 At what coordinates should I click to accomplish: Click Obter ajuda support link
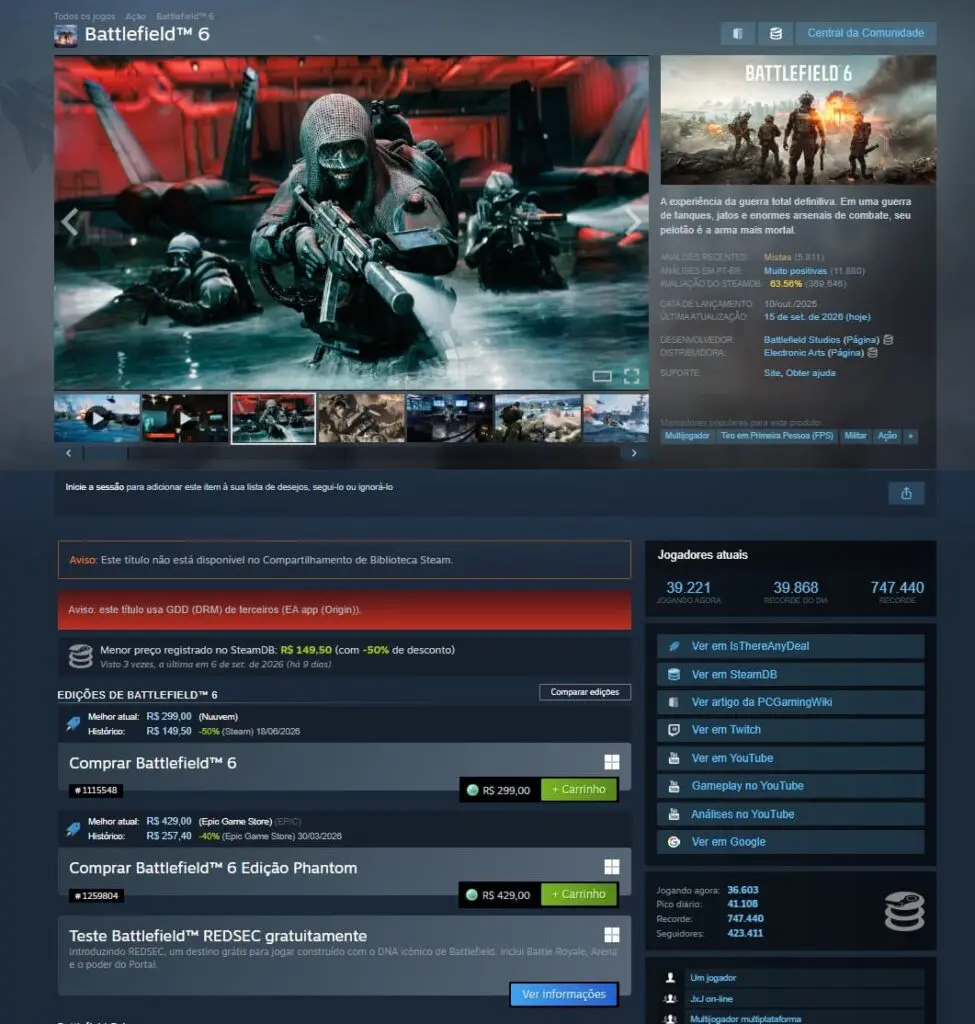(810, 373)
